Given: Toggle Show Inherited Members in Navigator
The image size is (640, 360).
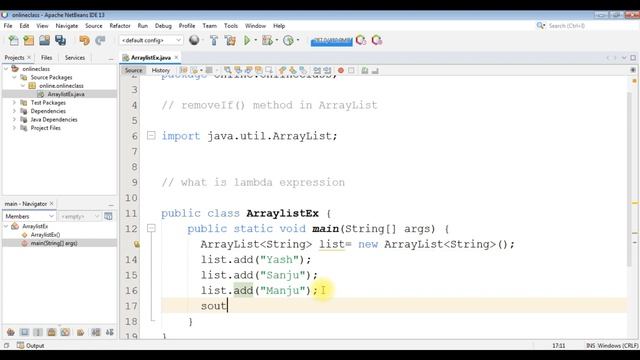Looking at the screenshot, I should [11, 332].
